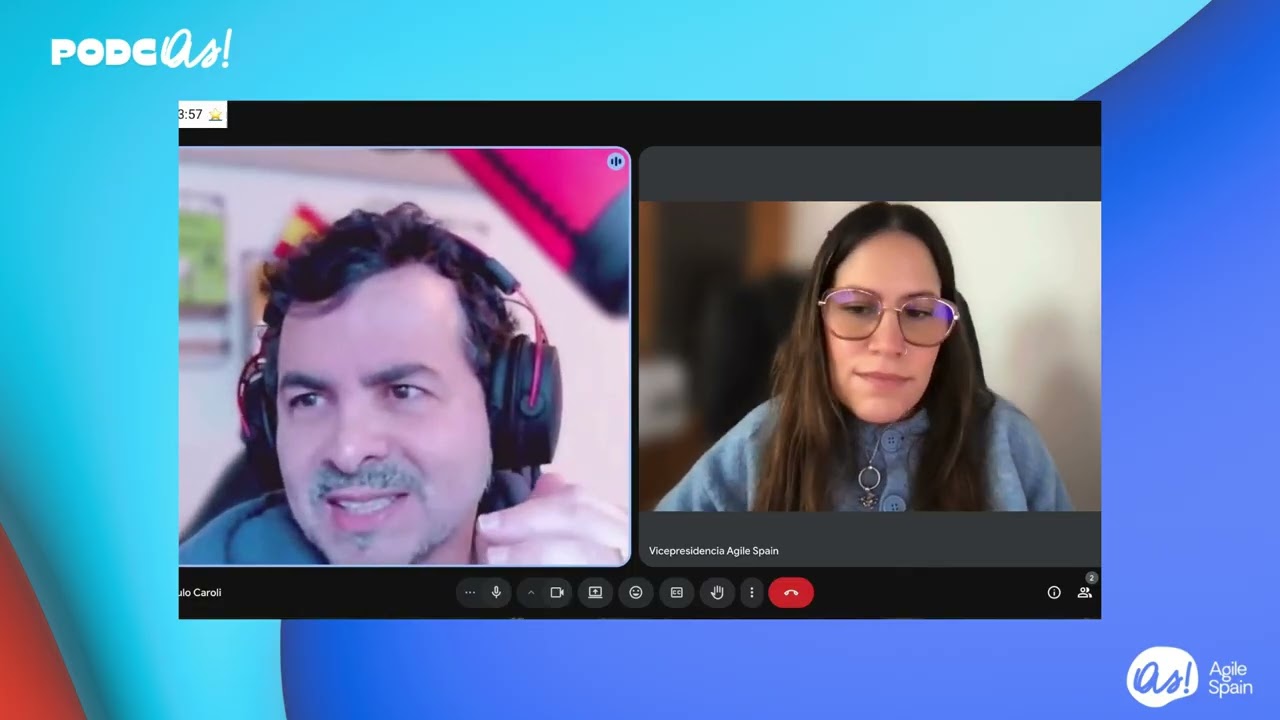This screenshot has width=1280, height=720.
Task: Open audio settings three-dot menu beside microphone
Action: coord(470,593)
